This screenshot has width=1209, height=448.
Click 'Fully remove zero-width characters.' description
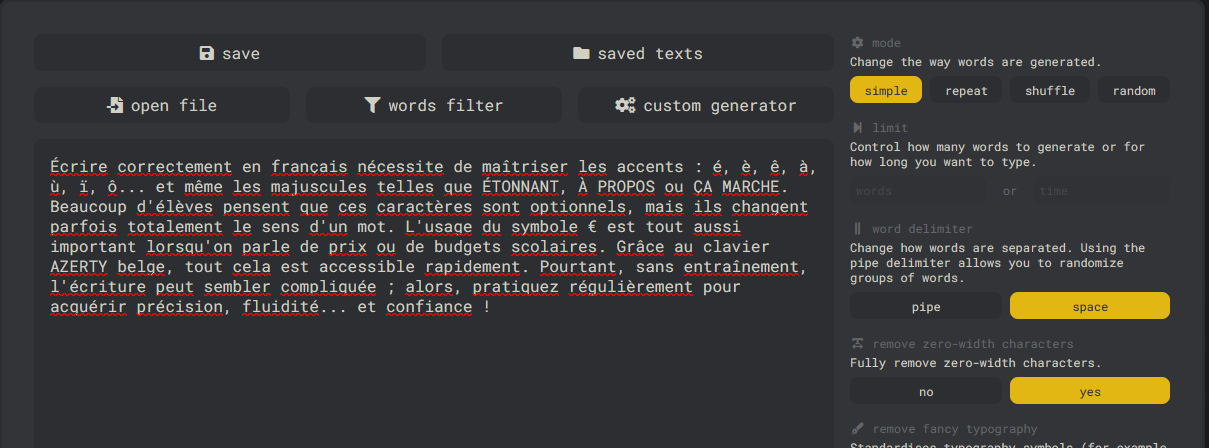975,363
